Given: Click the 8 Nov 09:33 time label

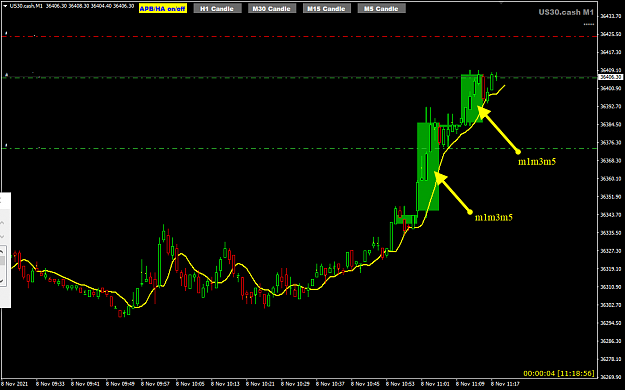Looking at the screenshot, I should (x=50, y=384).
